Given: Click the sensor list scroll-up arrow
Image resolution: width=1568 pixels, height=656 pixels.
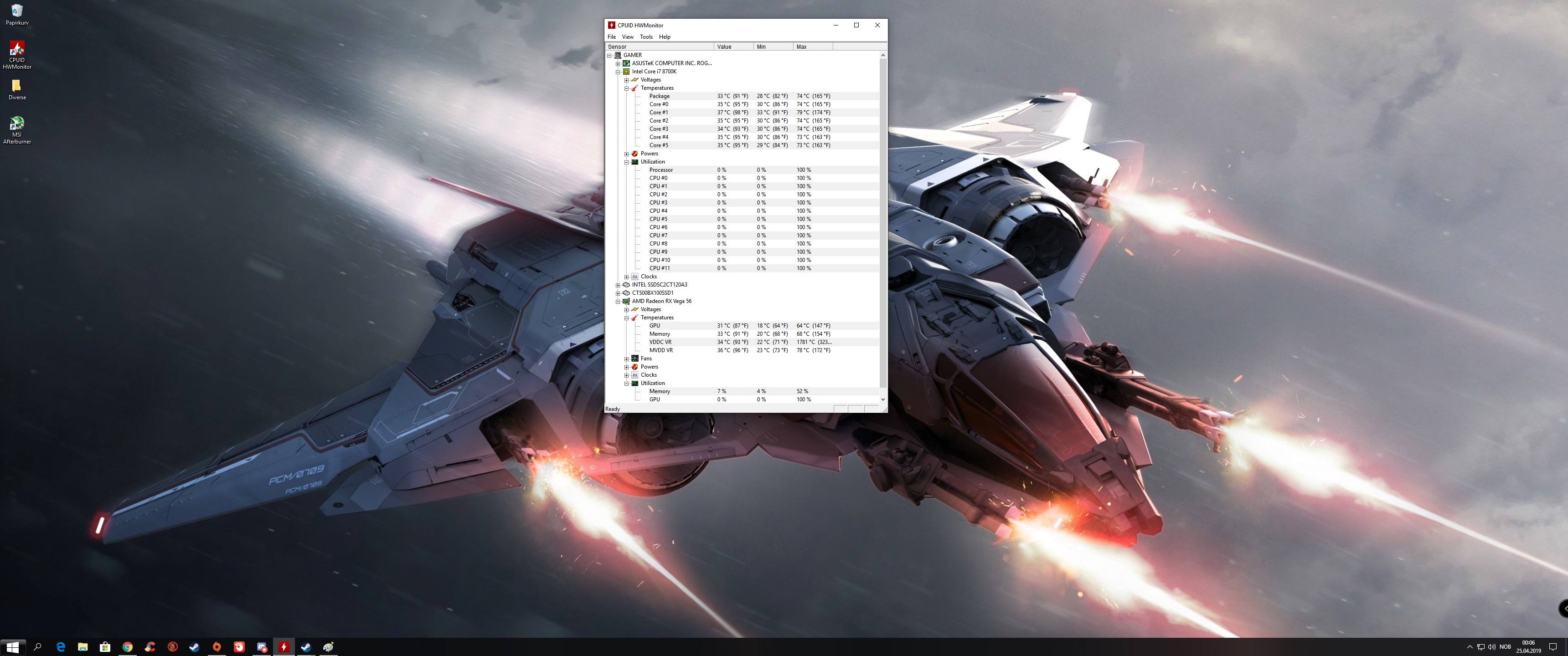Looking at the screenshot, I should pyautogui.click(x=882, y=56).
